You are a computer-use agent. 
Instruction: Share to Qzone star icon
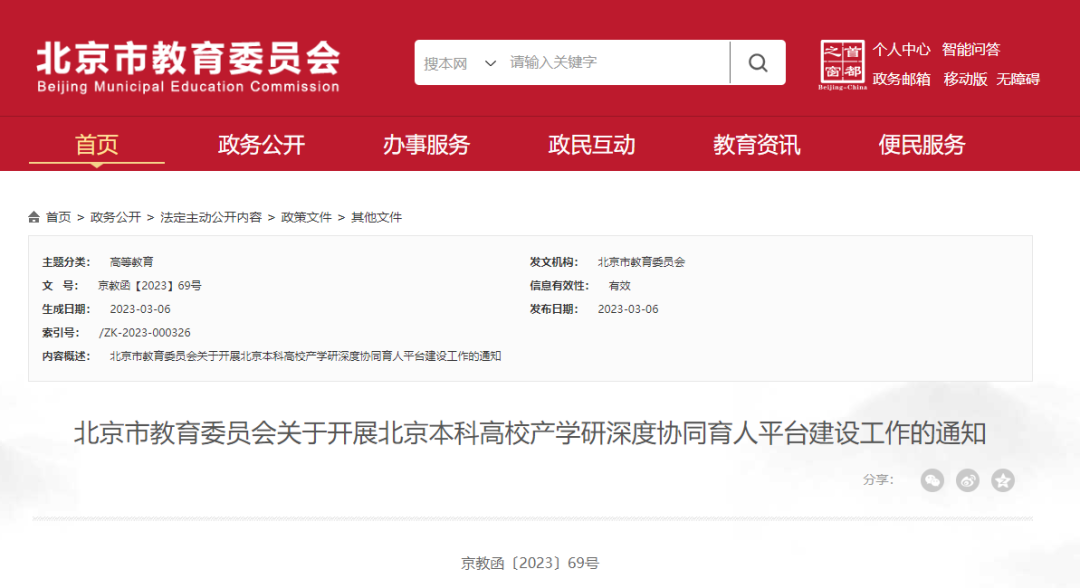coord(1003,480)
